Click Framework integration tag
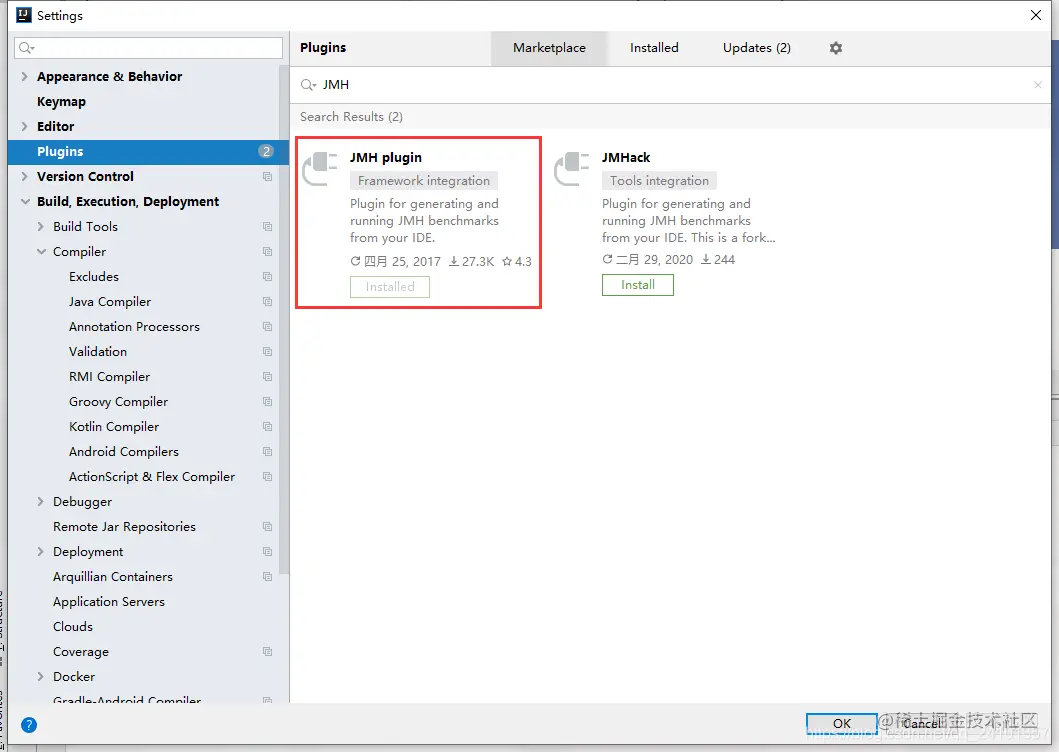This screenshot has width=1059, height=752. pos(423,180)
